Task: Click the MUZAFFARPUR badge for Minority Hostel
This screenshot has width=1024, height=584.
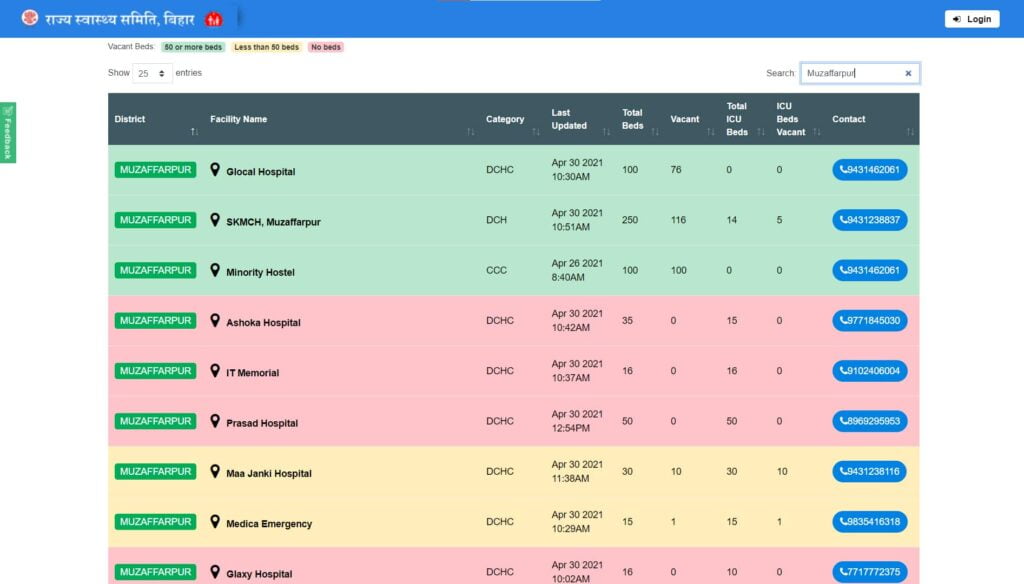Action: (x=154, y=269)
